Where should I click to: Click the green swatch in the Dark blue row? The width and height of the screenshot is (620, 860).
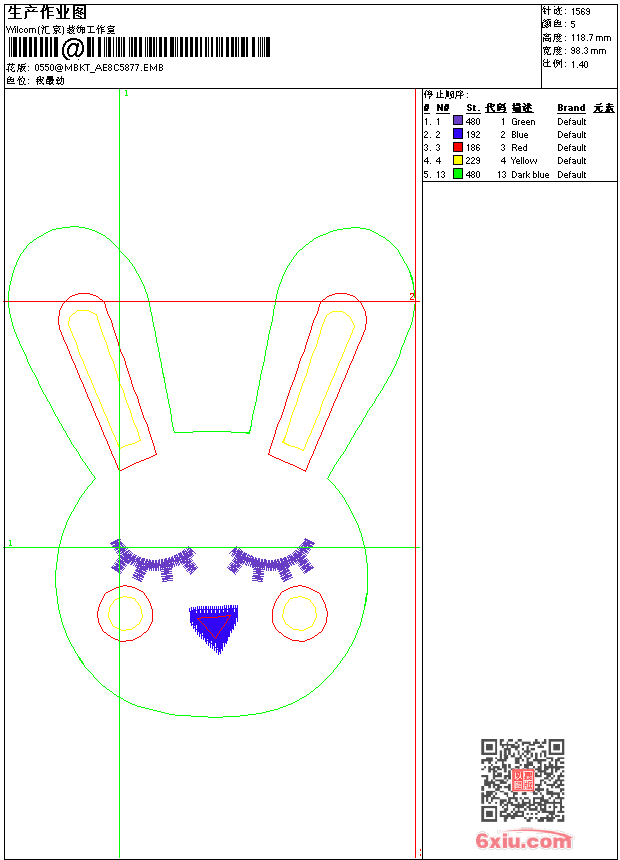458,173
